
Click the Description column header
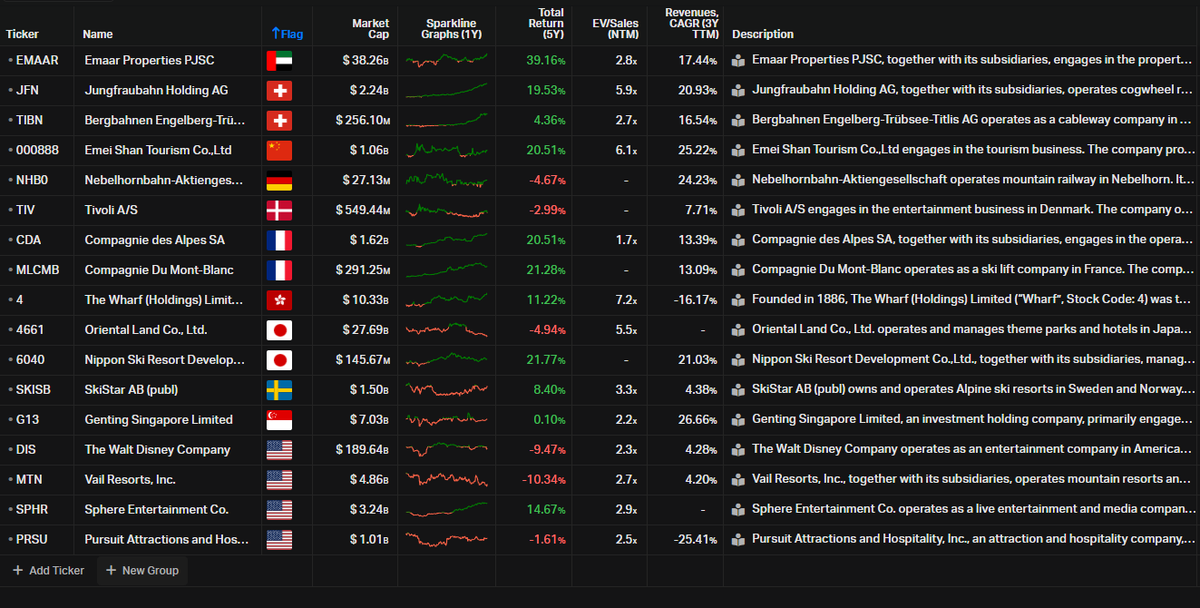pos(763,34)
